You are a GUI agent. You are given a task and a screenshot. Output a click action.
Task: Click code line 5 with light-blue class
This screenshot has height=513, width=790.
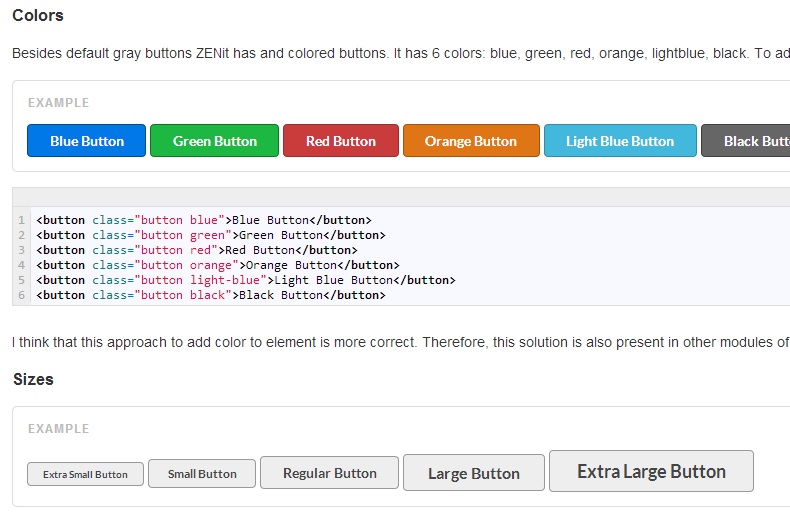(x=245, y=280)
